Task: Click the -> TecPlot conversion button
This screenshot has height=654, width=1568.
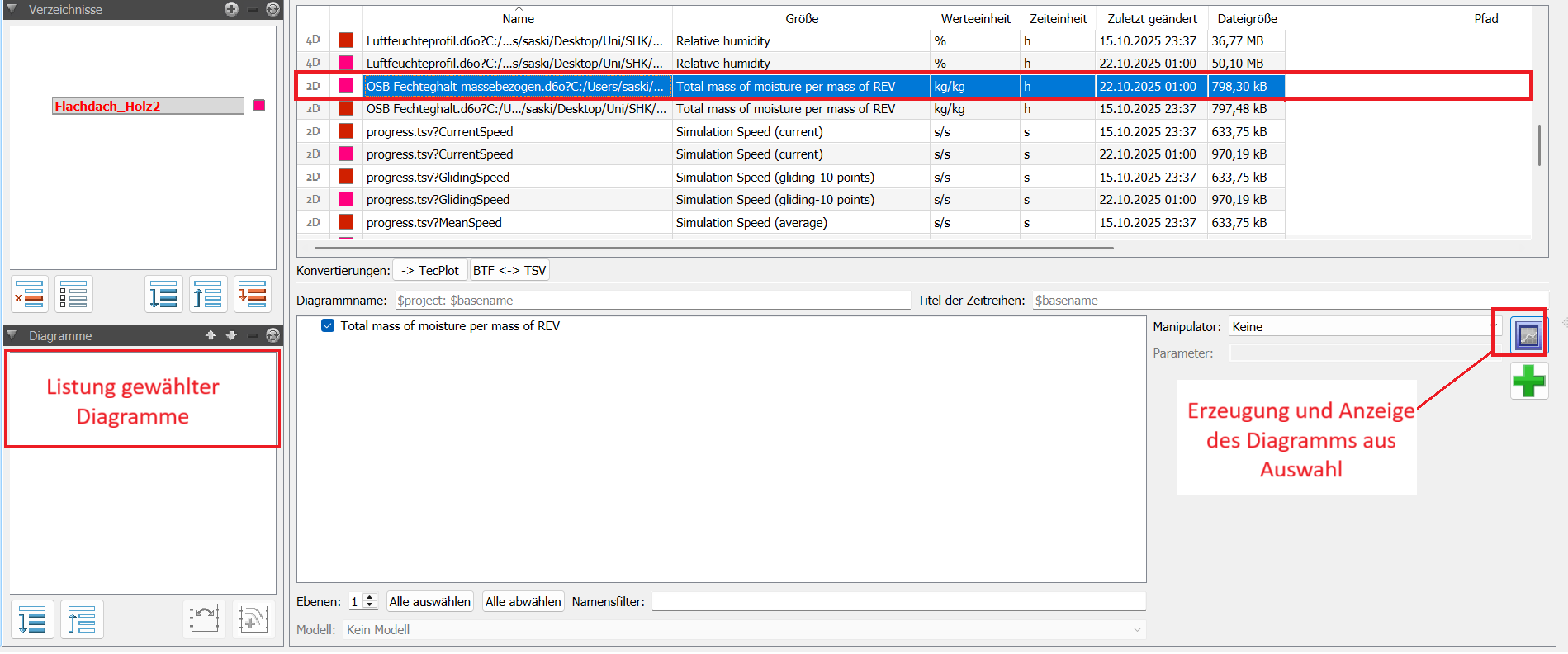Action: tap(430, 270)
